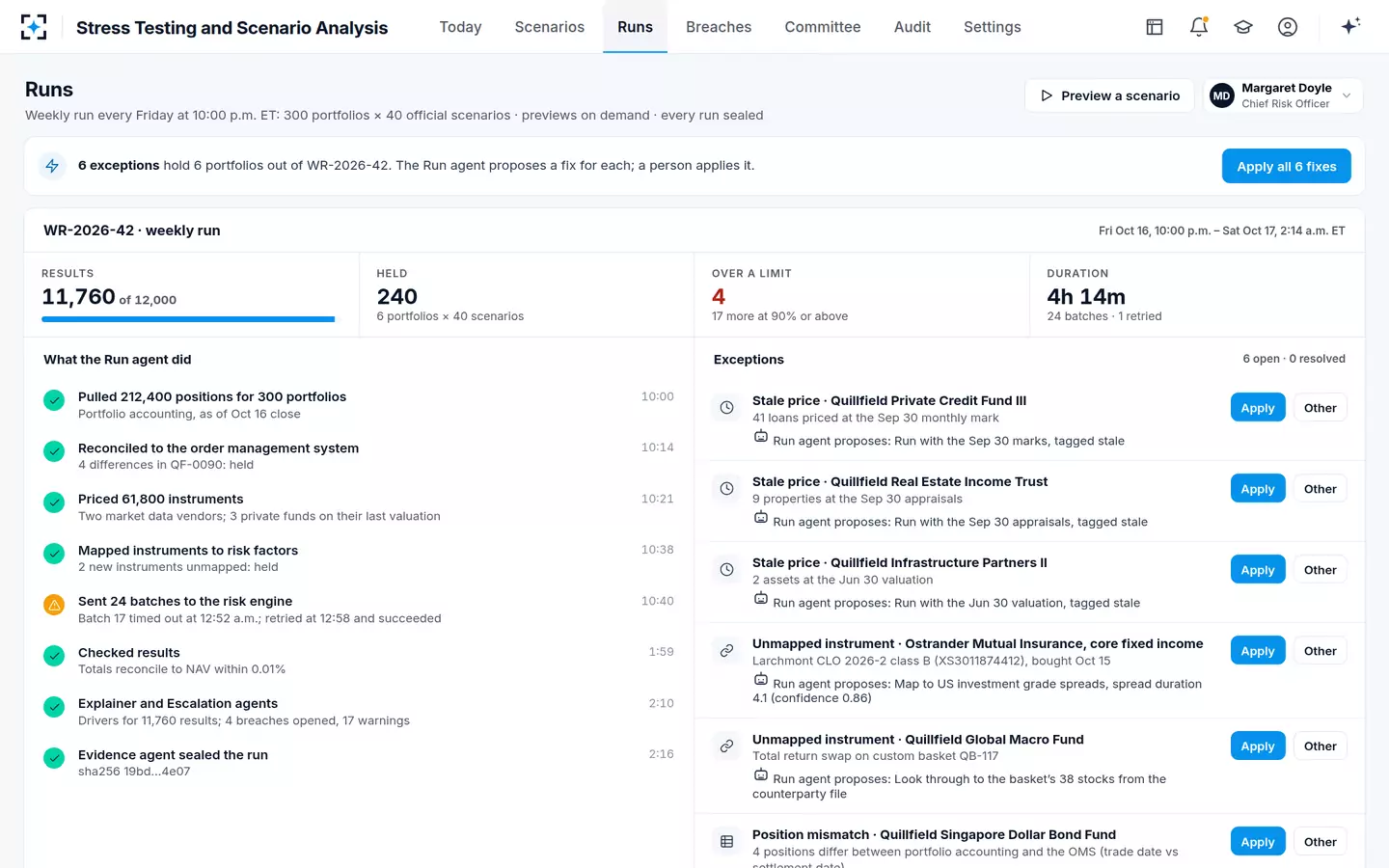The width and height of the screenshot is (1389, 868).
Task: Click the link icon for Ostrander Mutual Insurance exception
Action: [x=727, y=651]
